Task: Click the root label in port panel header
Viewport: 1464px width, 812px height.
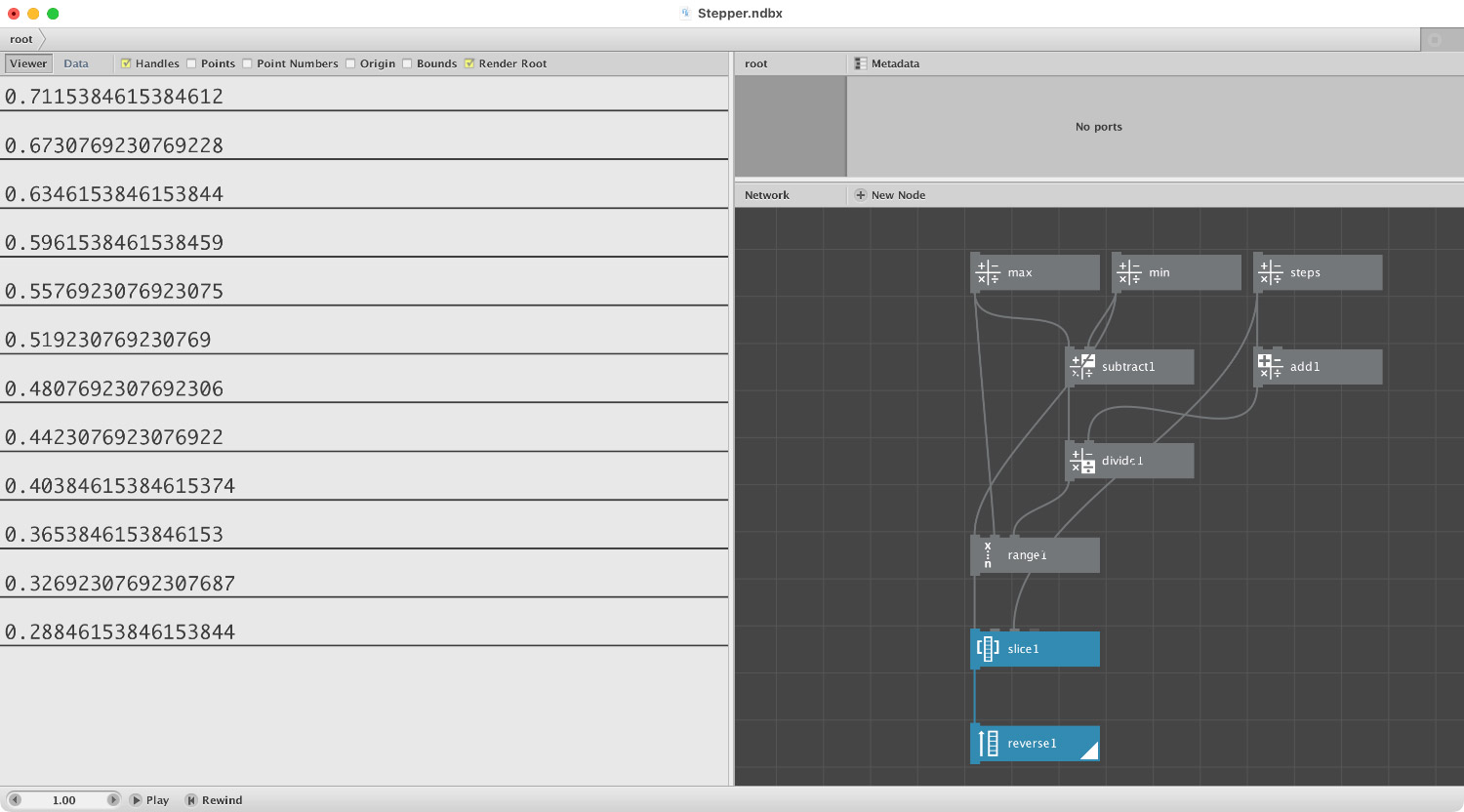Action: click(756, 63)
